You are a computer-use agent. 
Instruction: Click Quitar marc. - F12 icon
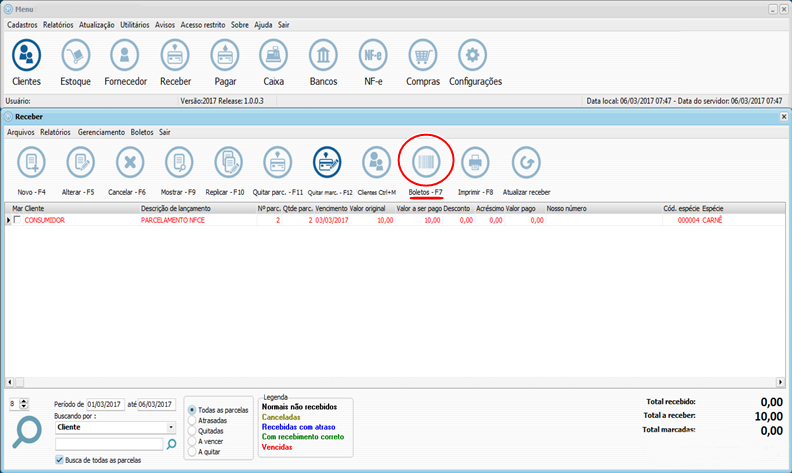coord(327,162)
